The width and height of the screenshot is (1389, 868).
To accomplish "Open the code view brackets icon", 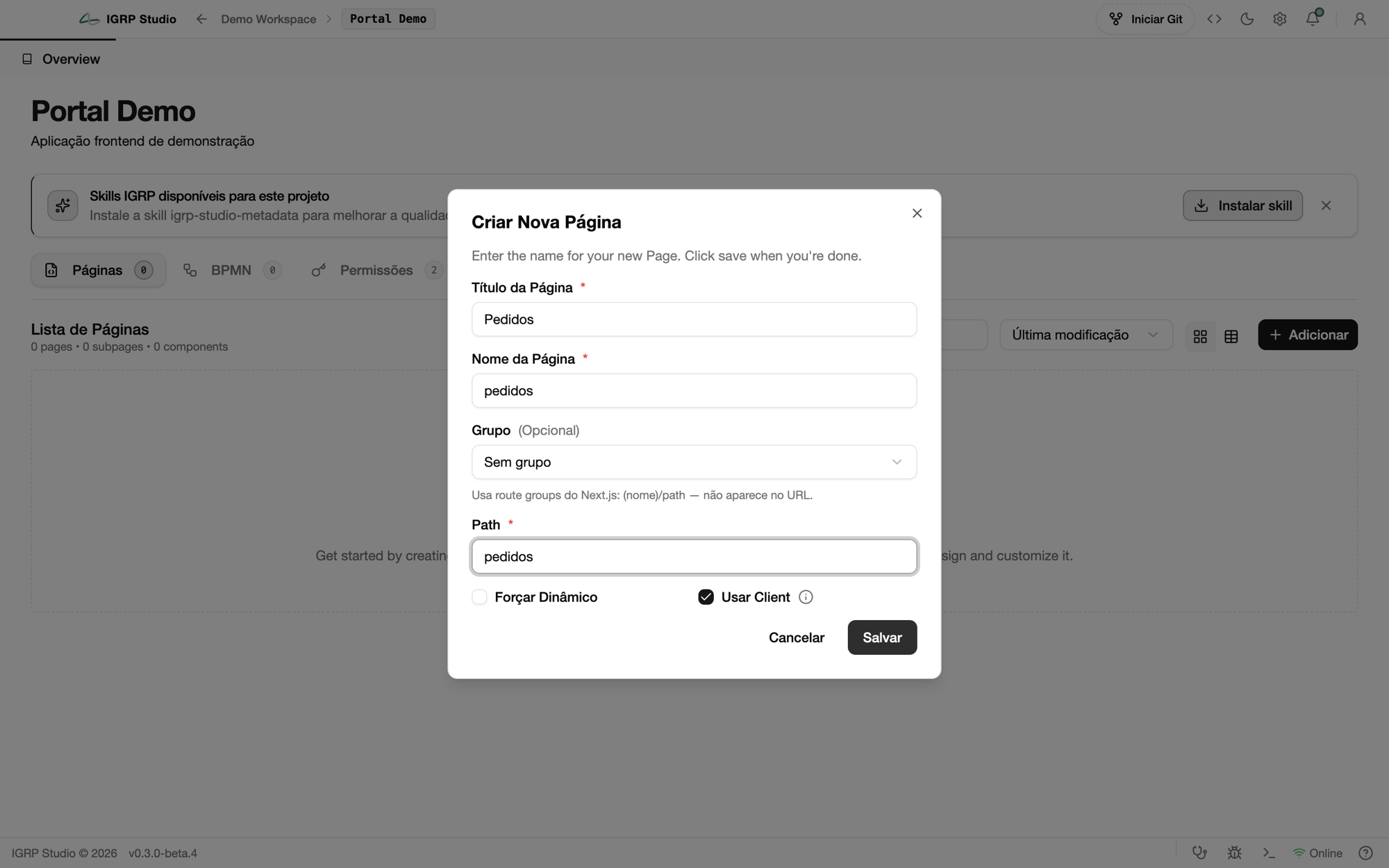I will tap(1214, 19).
